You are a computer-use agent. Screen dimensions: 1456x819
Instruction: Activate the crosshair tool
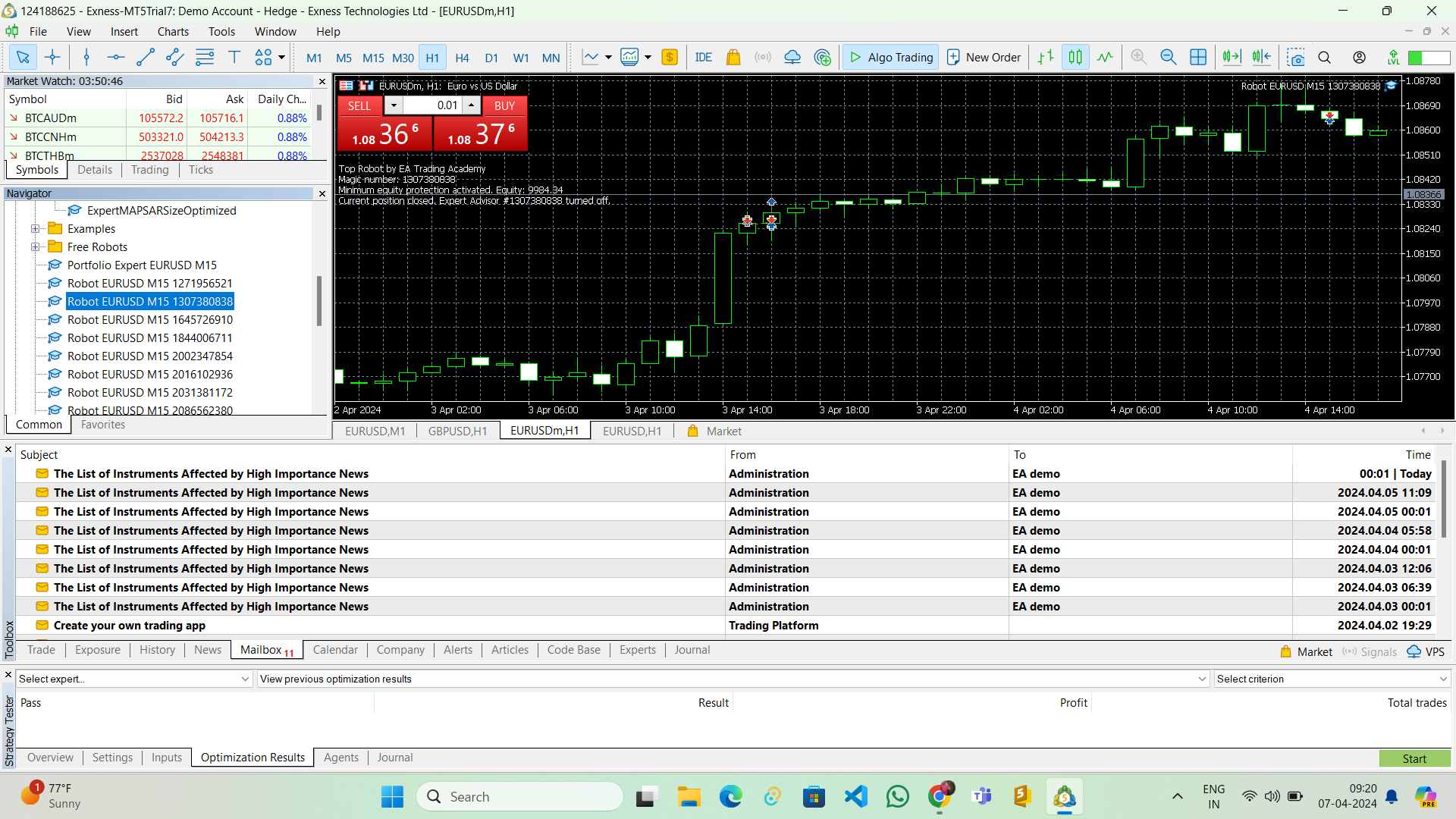point(52,57)
